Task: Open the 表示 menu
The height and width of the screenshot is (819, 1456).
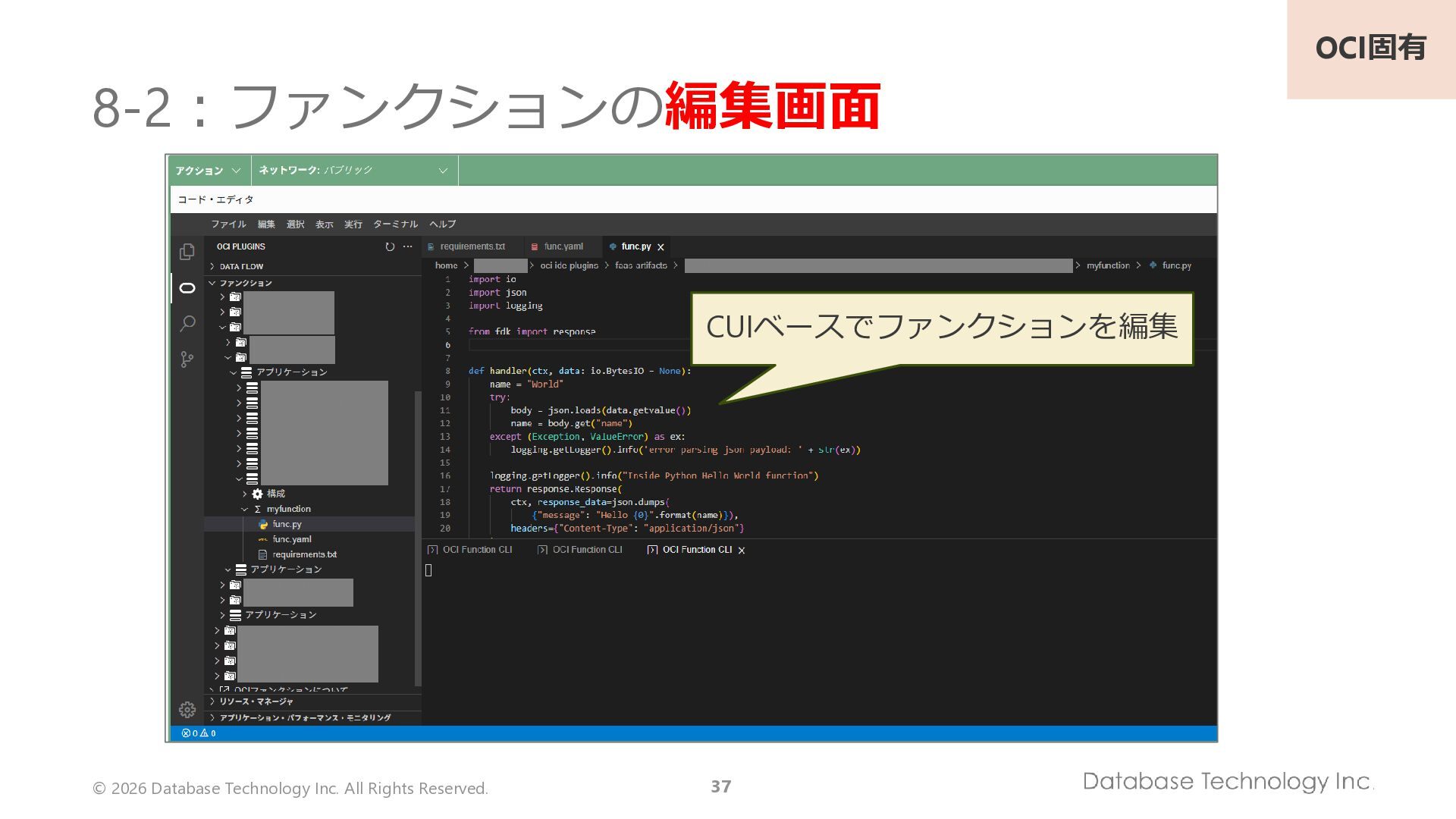Action: click(324, 224)
